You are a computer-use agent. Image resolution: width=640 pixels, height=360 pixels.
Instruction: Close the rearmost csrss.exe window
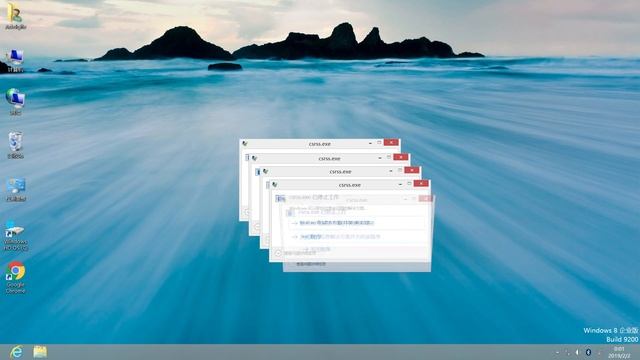click(x=391, y=142)
